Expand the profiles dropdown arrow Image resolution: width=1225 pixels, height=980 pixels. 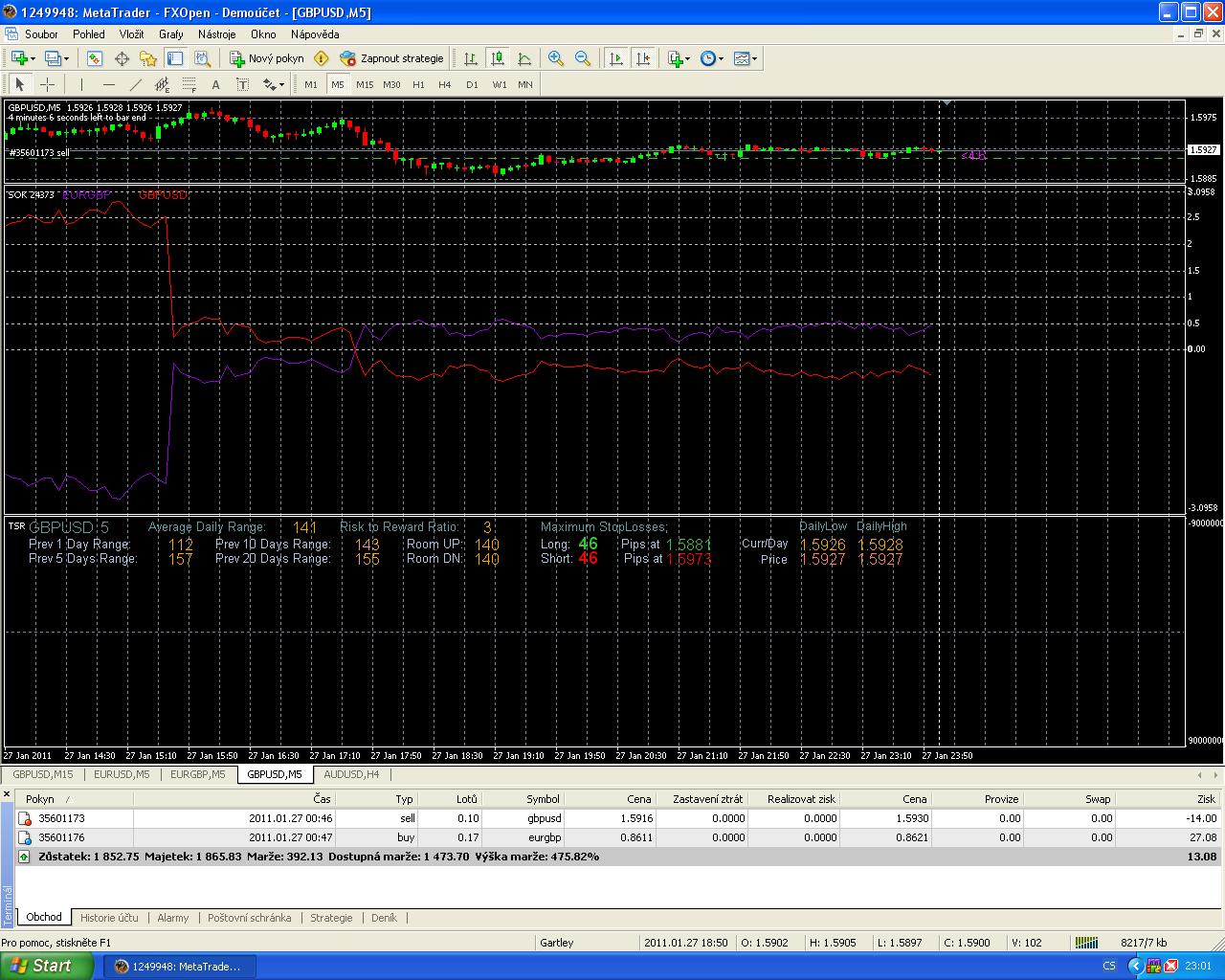click(67, 58)
